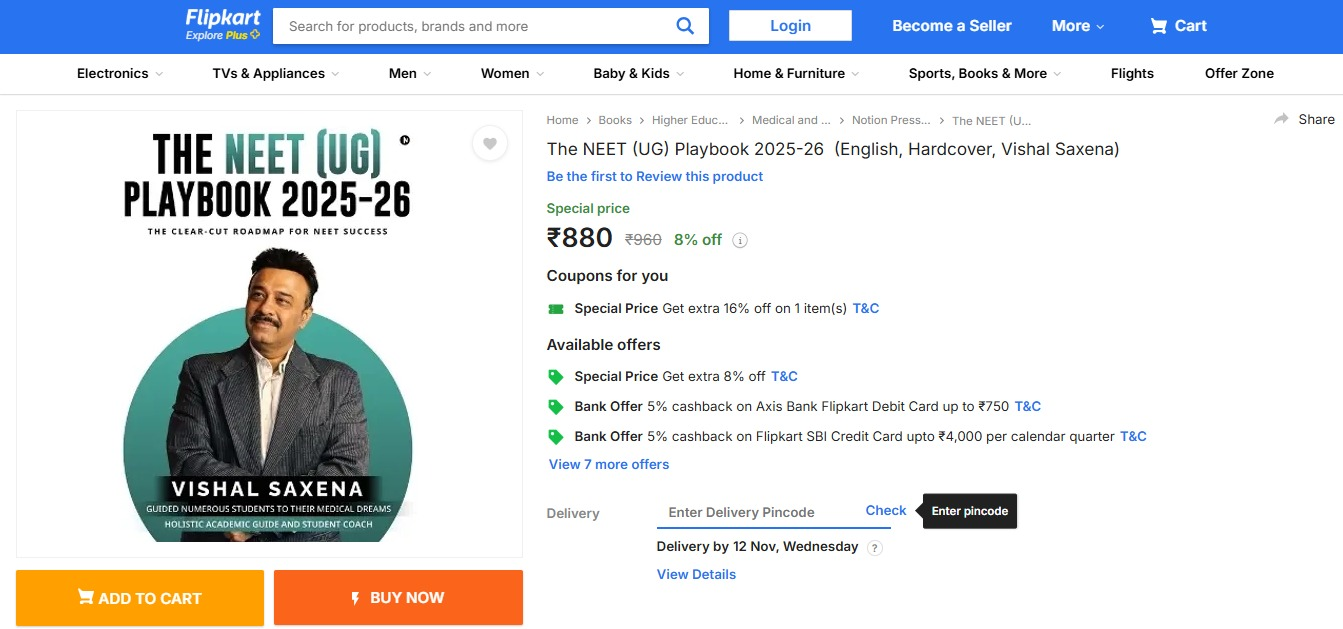Image resolution: width=1343 pixels, height=629 pixels.
Task: Open the TVs & Appliances menu
Action: 275,73
